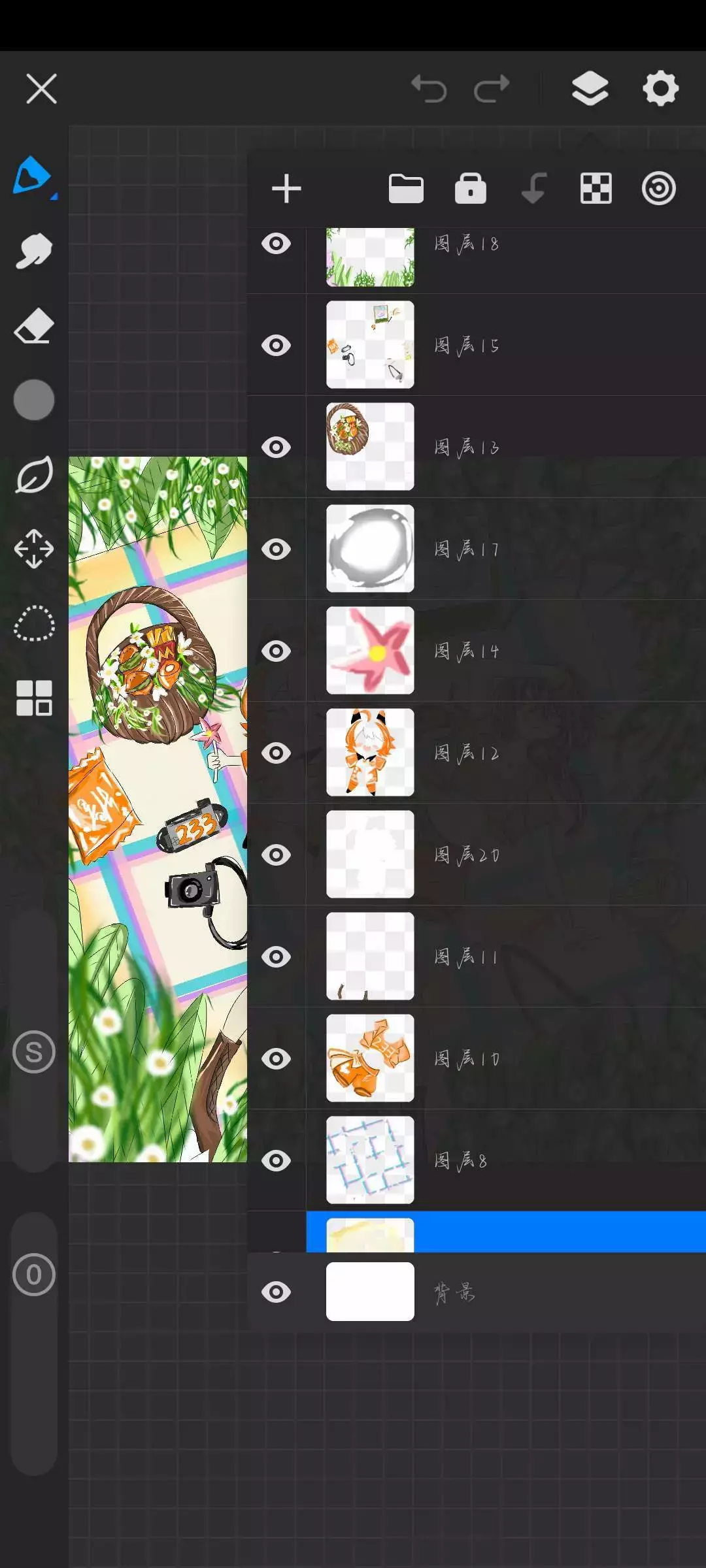The width and height of the screenshot is (706, 1568).
Task: Lock the selected layer
Action: [471, 189]
